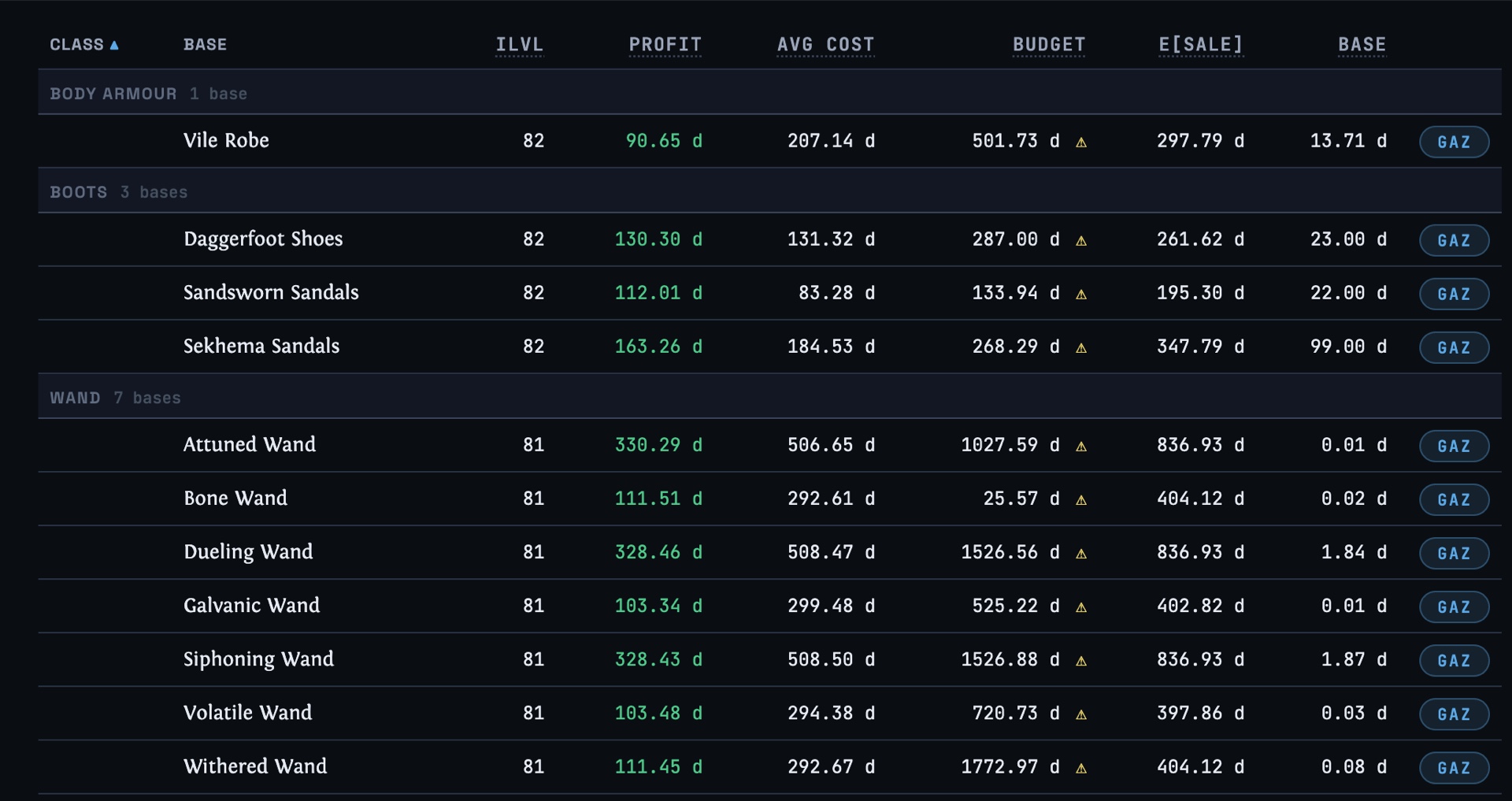Click the warning triangle for Attuned Wand budget

point(1081,447)
